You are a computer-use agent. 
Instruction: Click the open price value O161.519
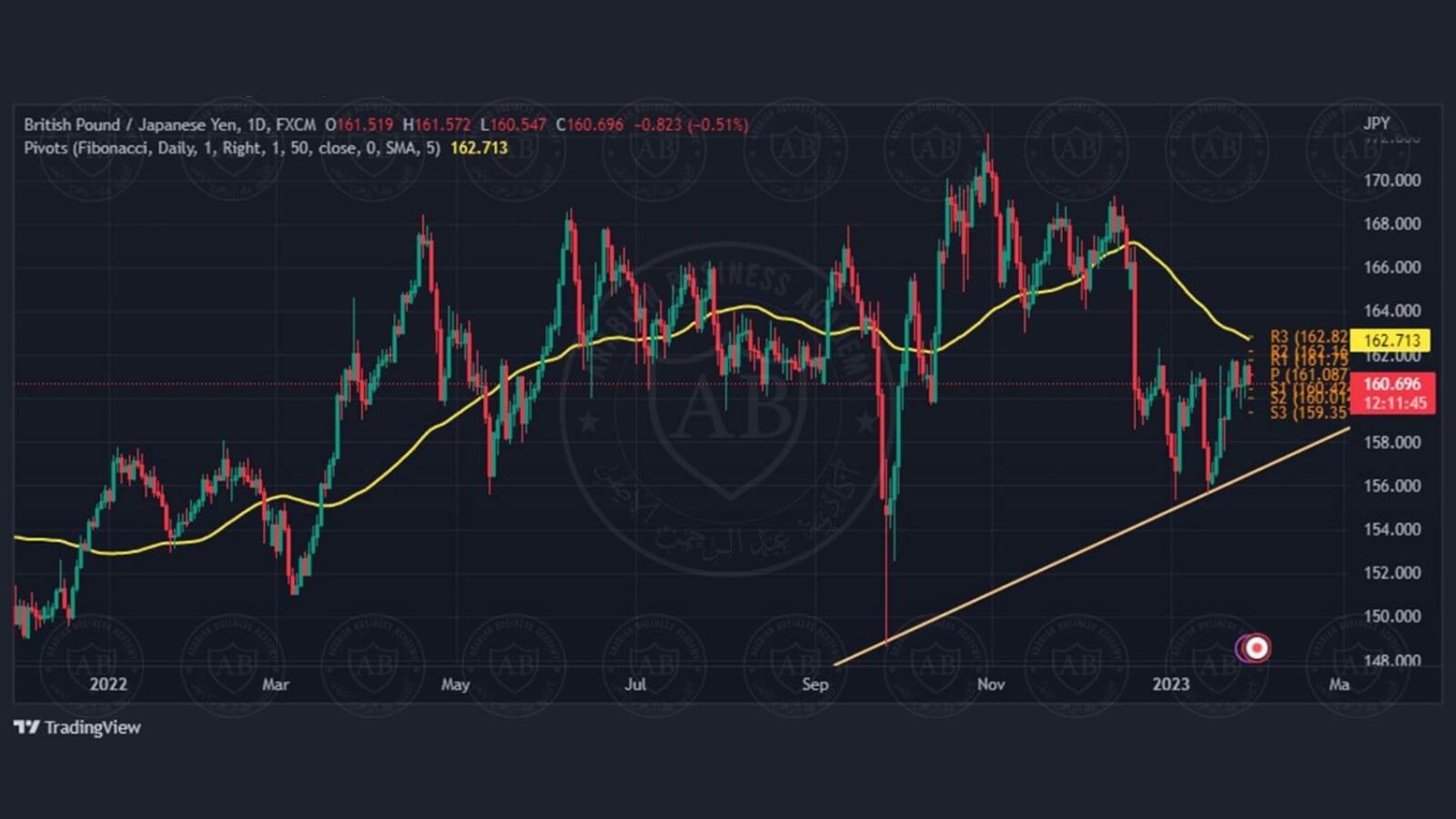coord(359,124)
